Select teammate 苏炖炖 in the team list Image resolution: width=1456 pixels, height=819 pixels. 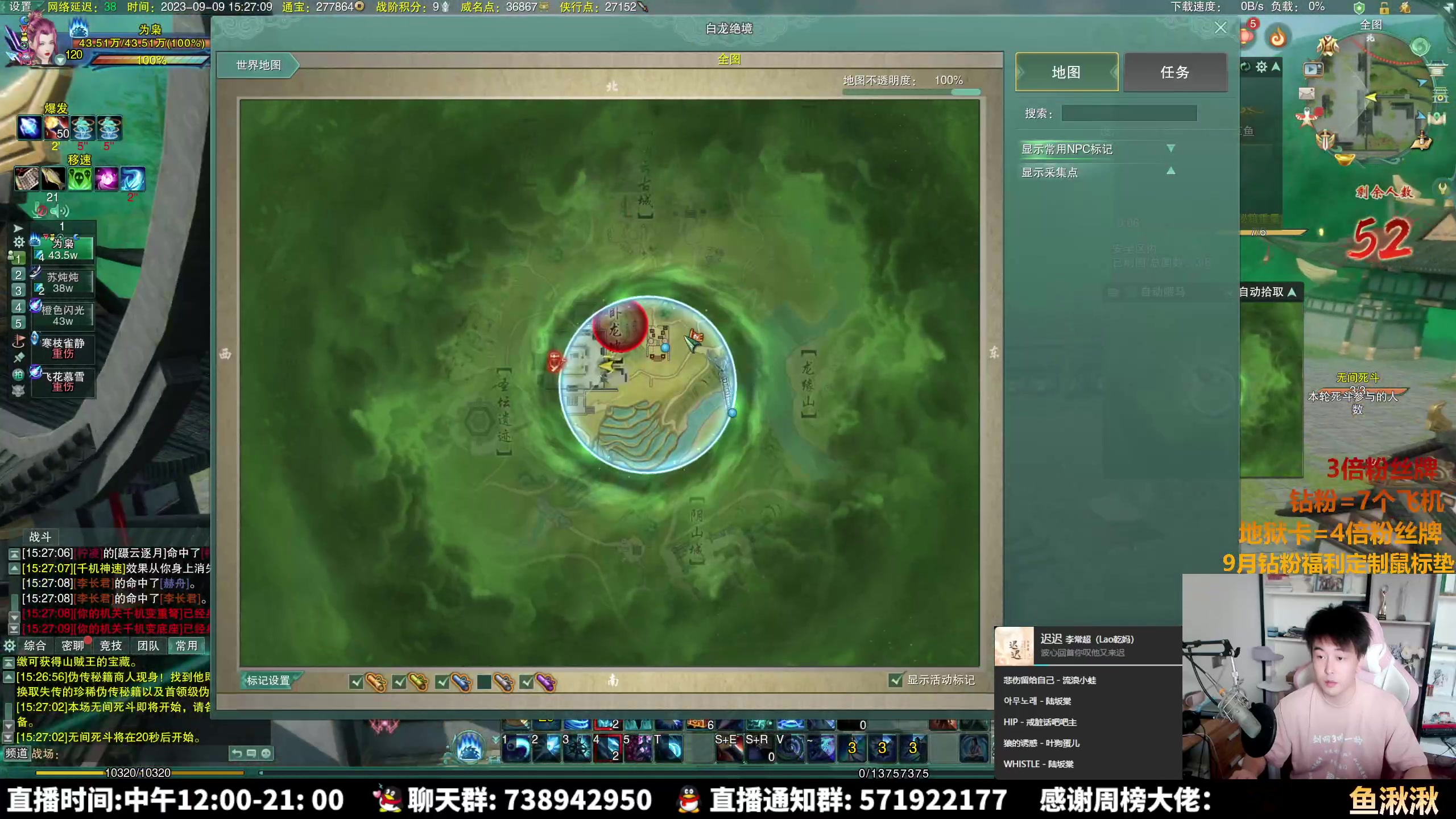[63, 283]
